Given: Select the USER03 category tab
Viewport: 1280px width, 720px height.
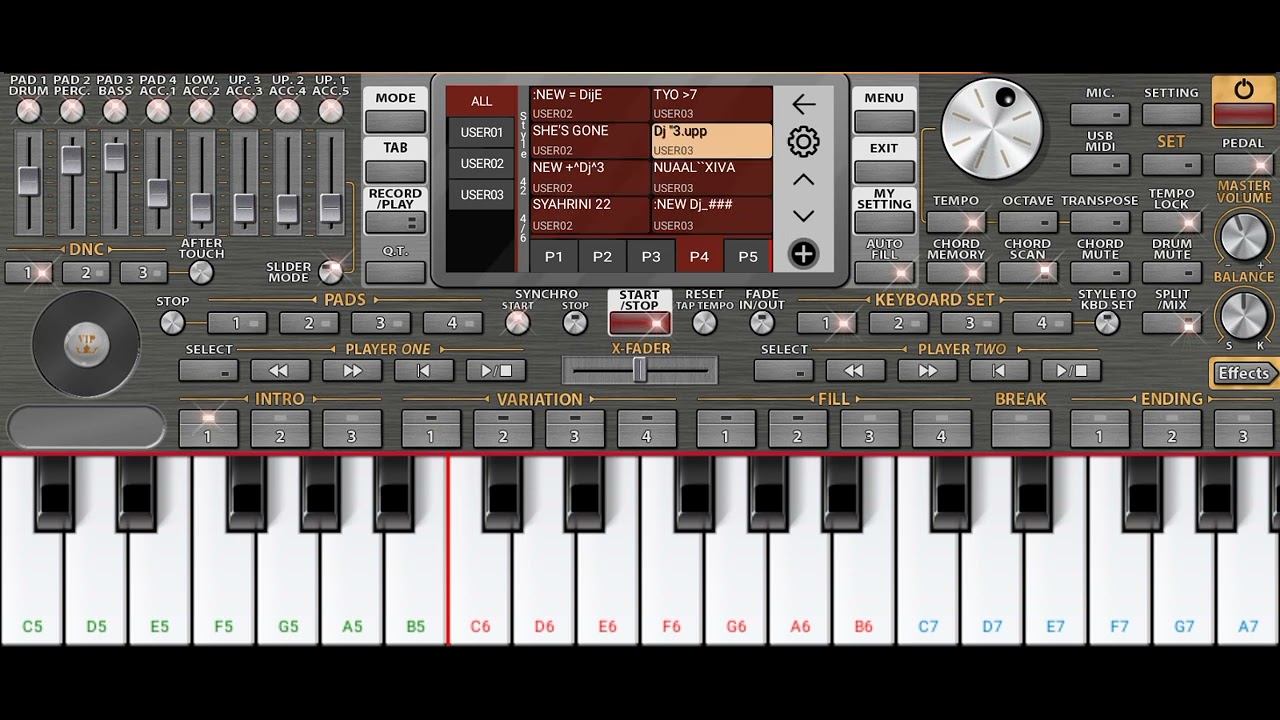Looking at the screenshot, I should pos(482,194).
